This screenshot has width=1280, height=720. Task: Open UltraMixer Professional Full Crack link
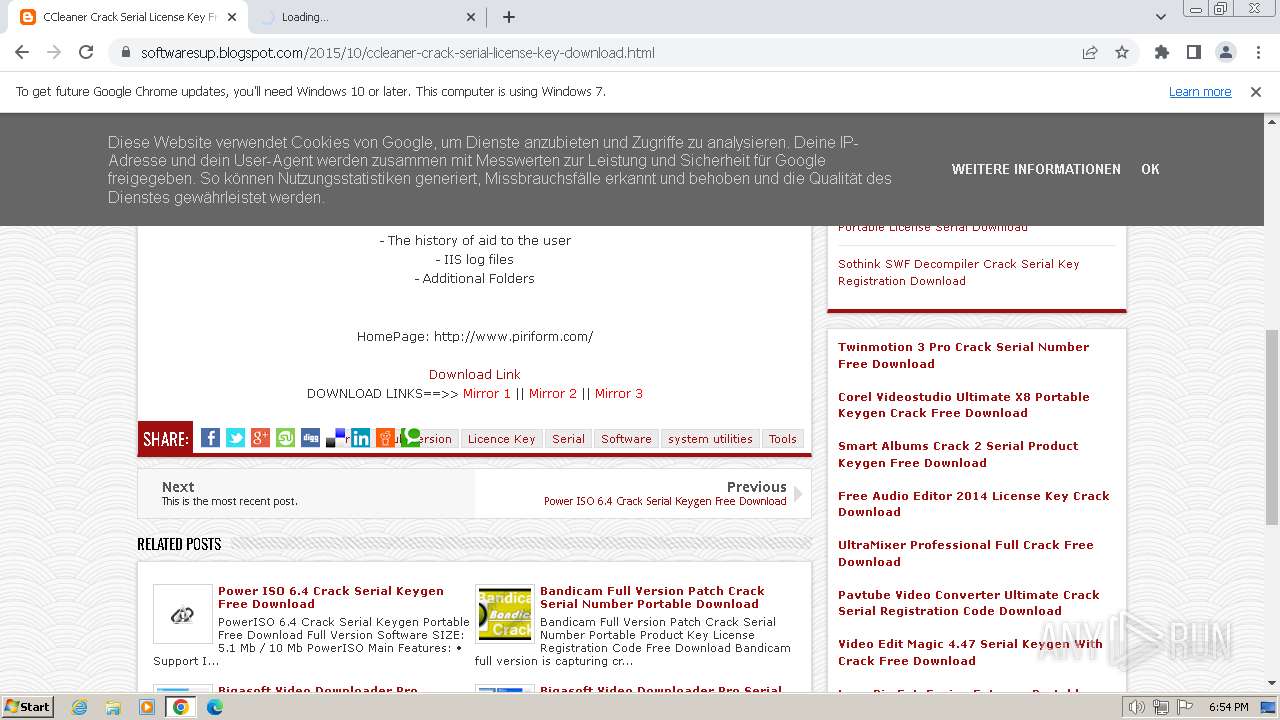(x=966, y=553)
